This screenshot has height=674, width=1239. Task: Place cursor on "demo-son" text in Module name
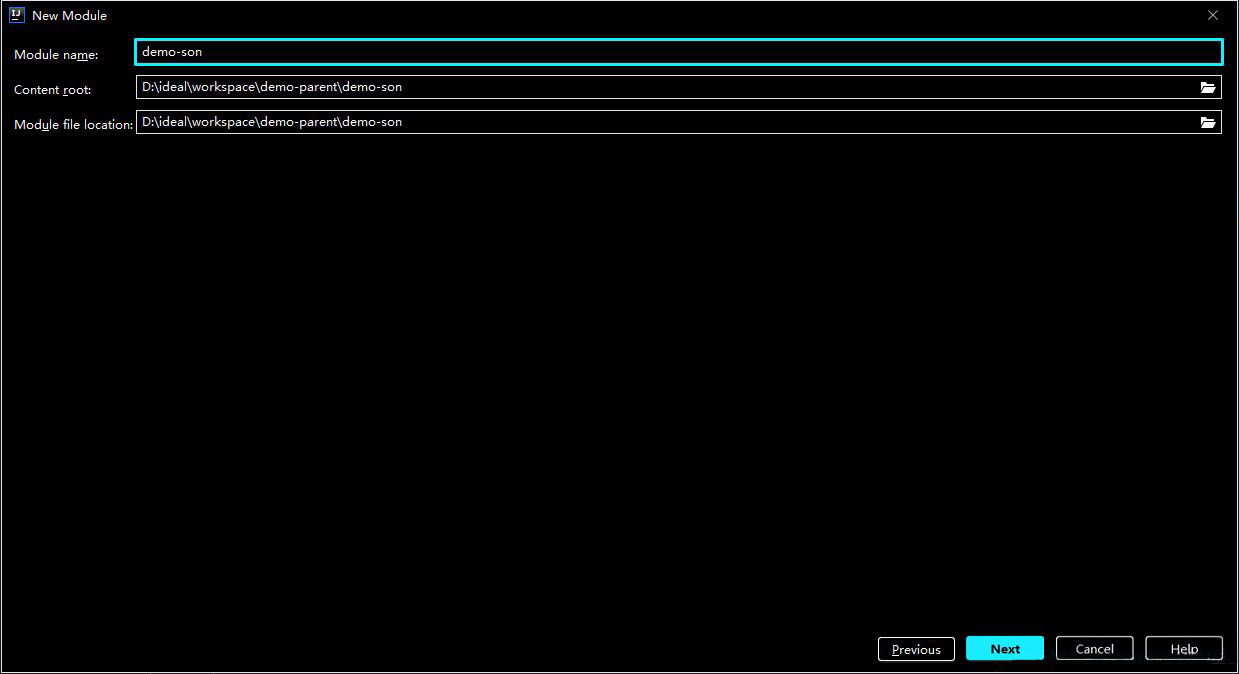[x=172, y=52]
